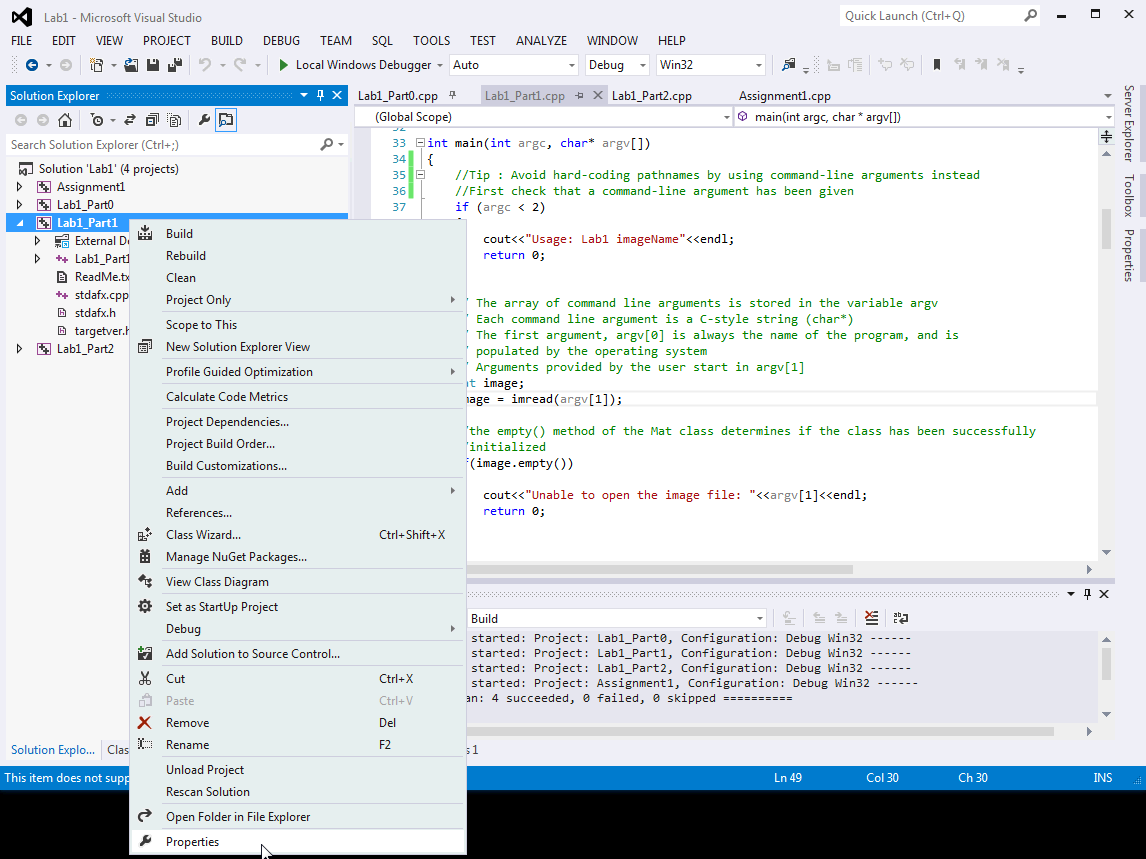The height and width of the screenshot is (859, 1146).
Task: Click the Collapse All icon in Solution Explorer
Action: pos(152,119)
